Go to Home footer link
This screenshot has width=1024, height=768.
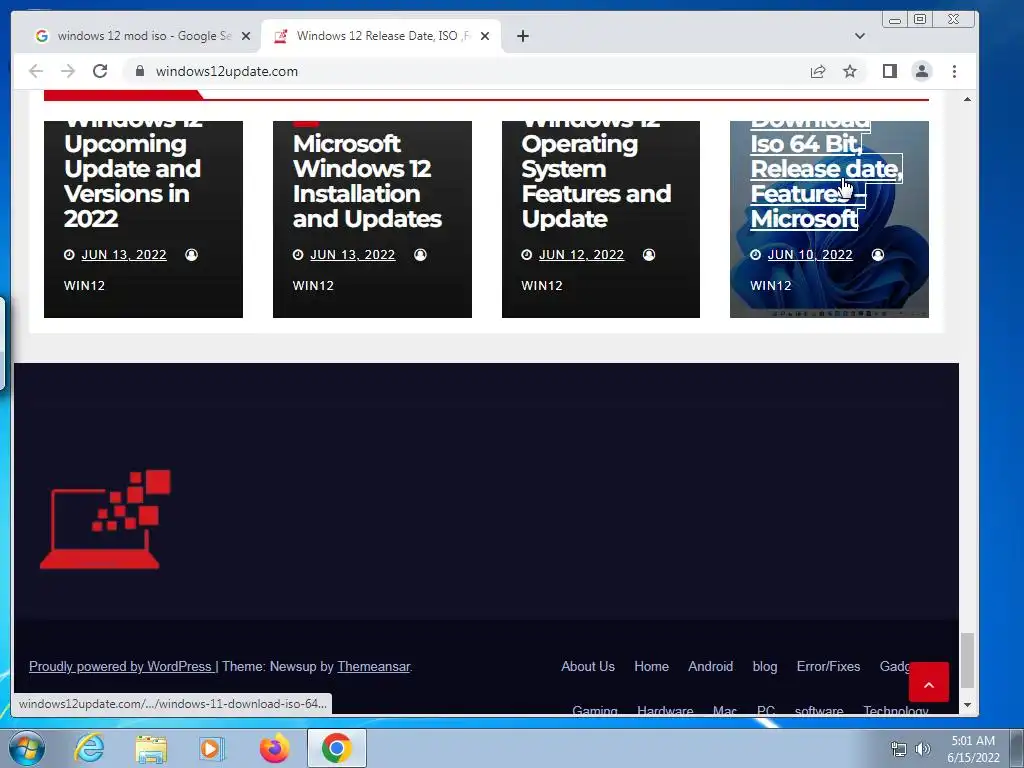coord(651,666)
